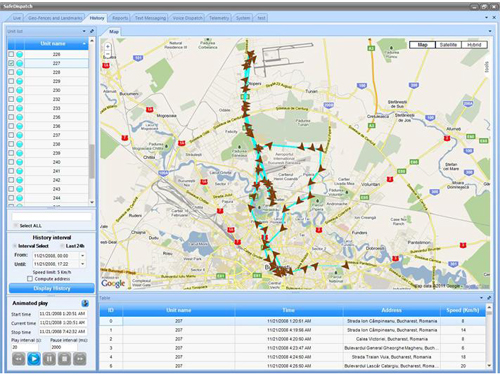
Task: Click the unit list vertical scrollbar
Action: point(92,122)
